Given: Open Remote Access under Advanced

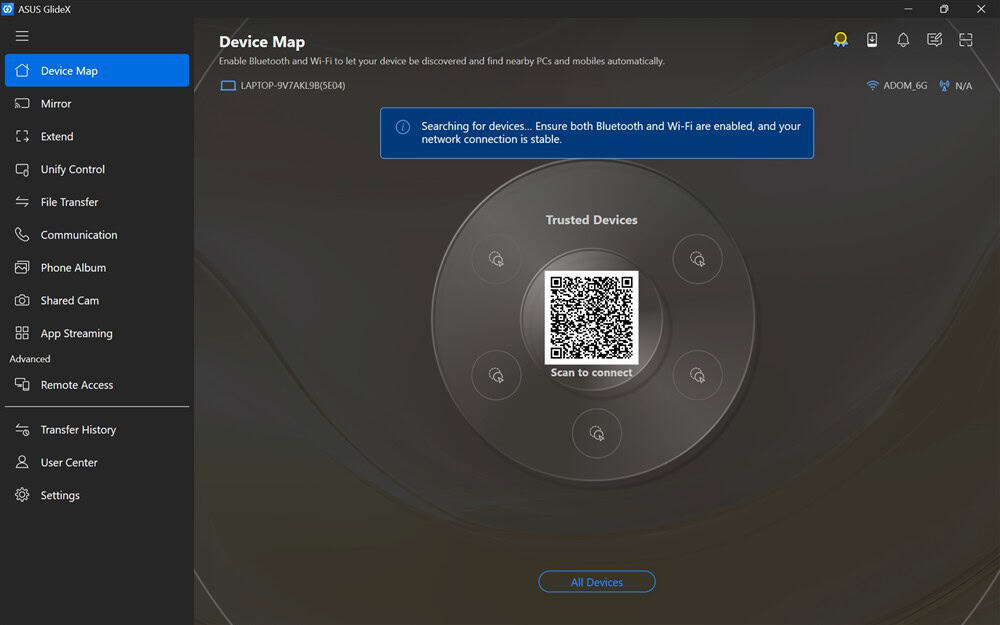Looking at the screenshot, I should (97, 385).
